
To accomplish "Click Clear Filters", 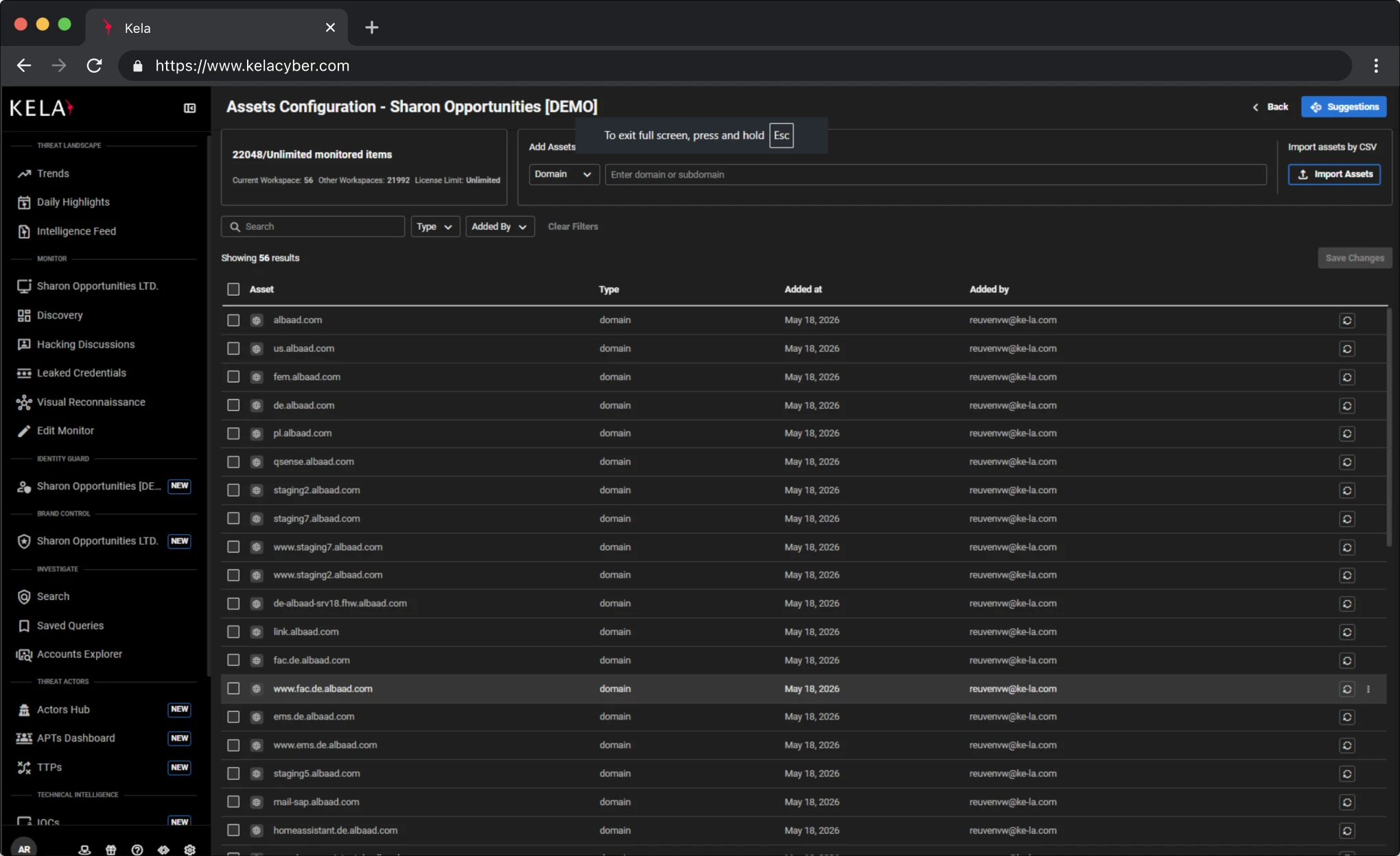I will [572, 226].
